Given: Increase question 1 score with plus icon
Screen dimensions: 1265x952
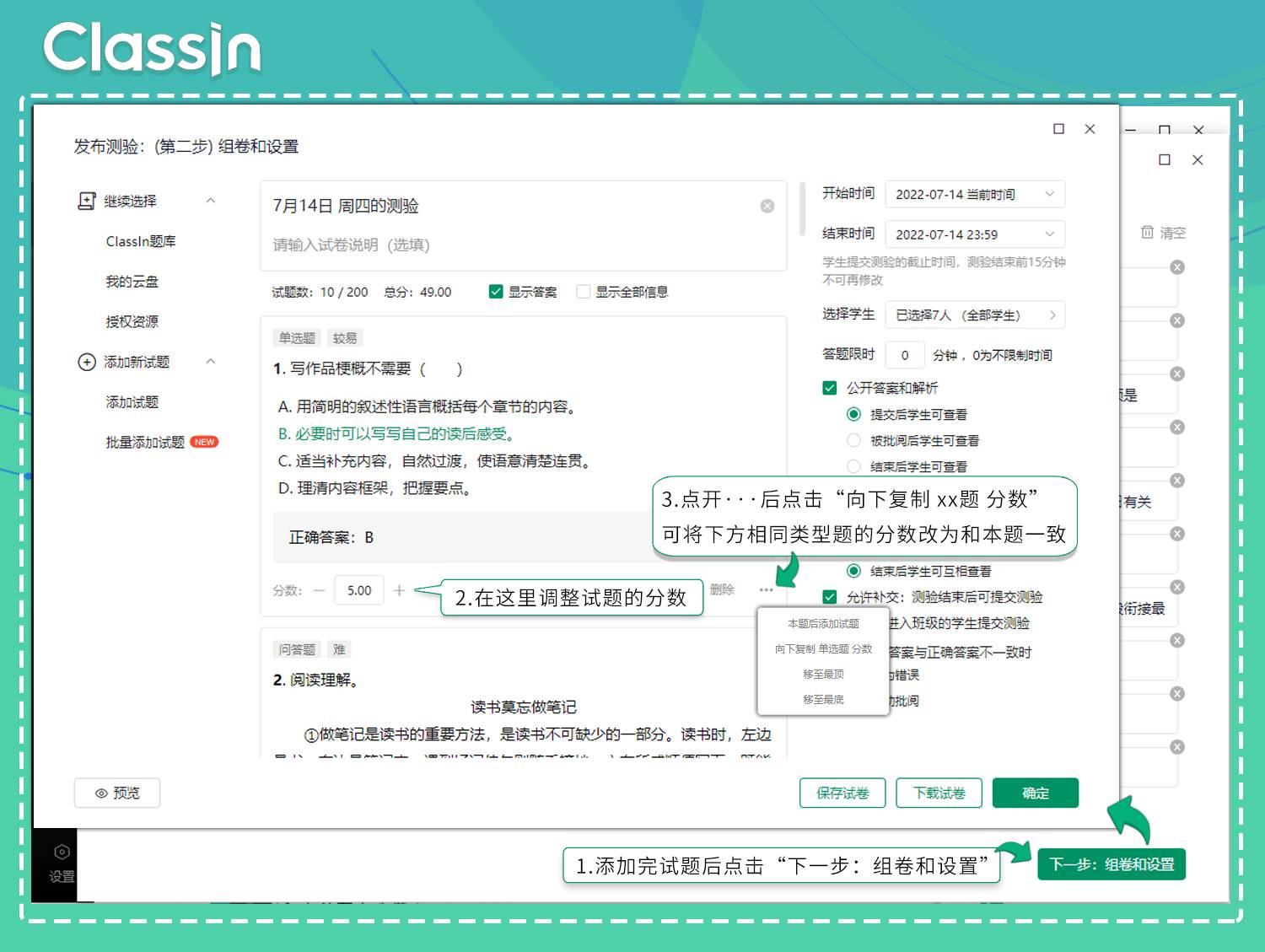Looking at the screenshot, I should [x=399, y=590].
